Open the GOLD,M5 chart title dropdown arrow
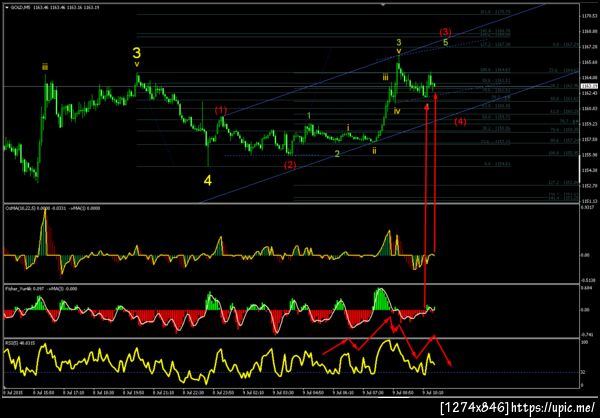 (7, 7)
